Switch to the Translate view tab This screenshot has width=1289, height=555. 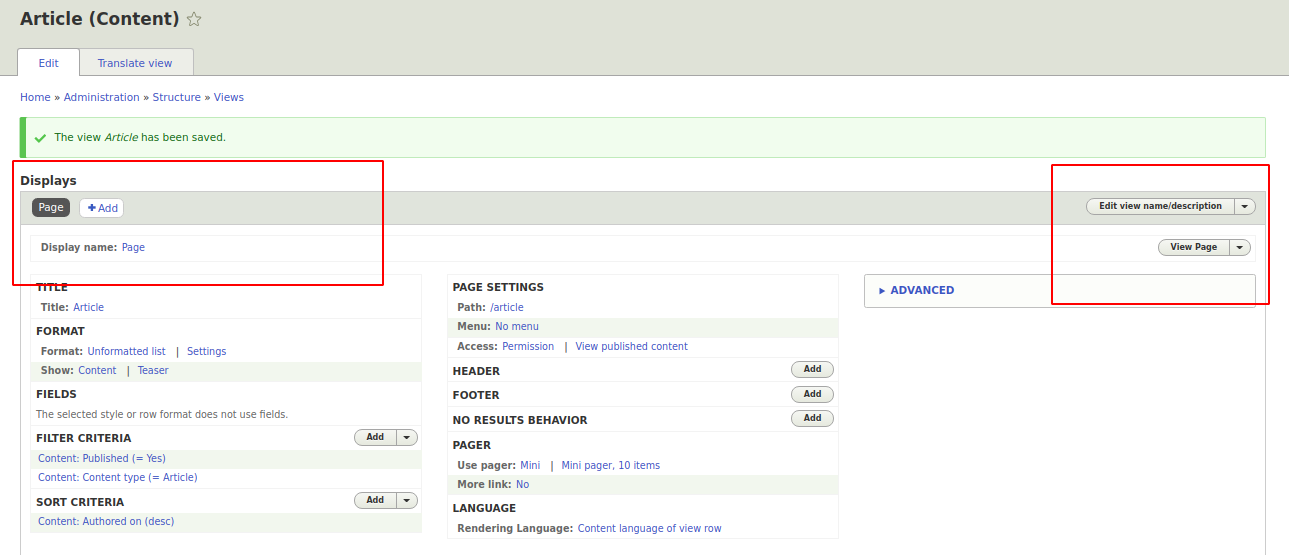click(135, 63)
